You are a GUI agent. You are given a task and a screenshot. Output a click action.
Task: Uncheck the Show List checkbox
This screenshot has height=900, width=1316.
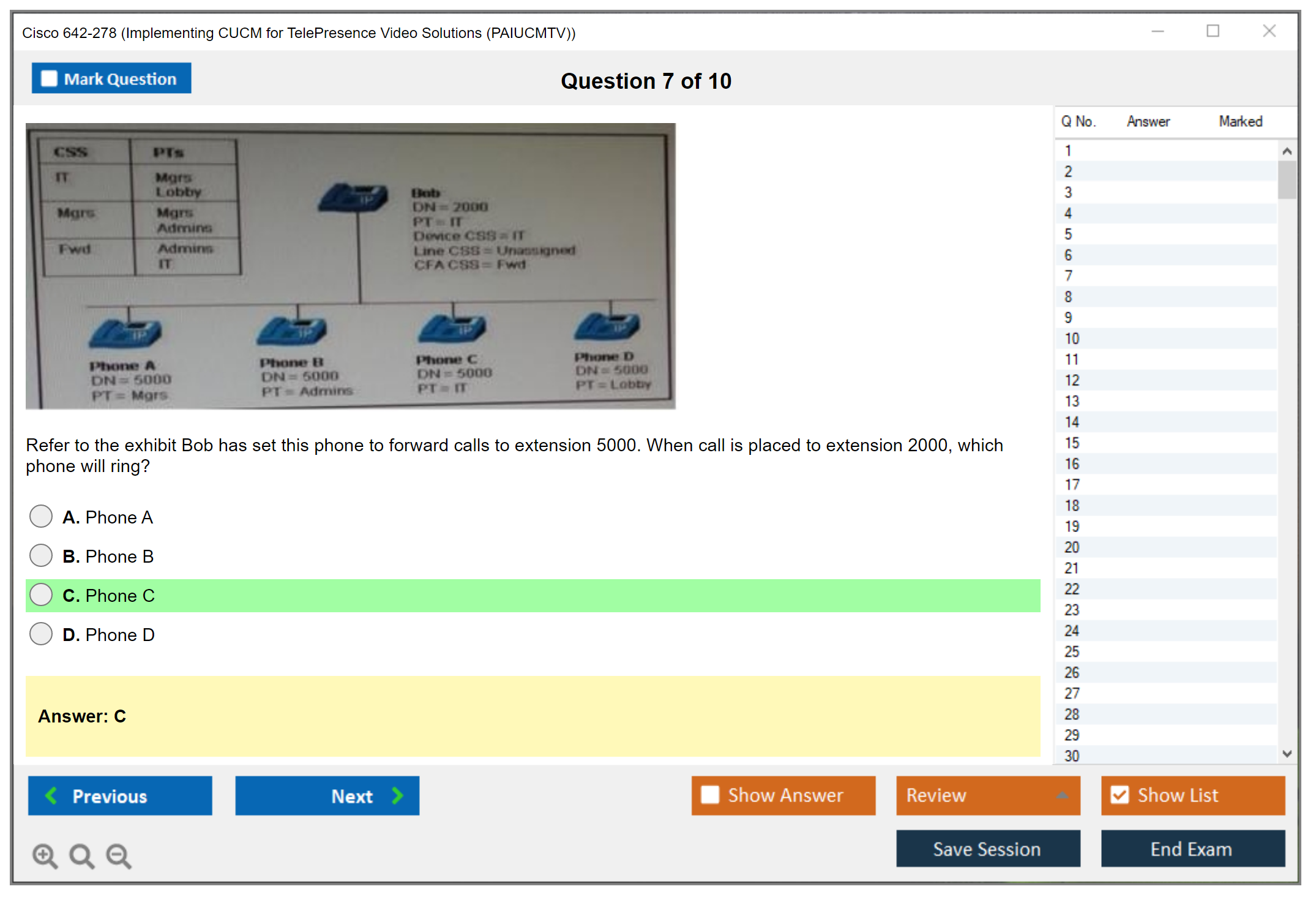point(1120,795)
